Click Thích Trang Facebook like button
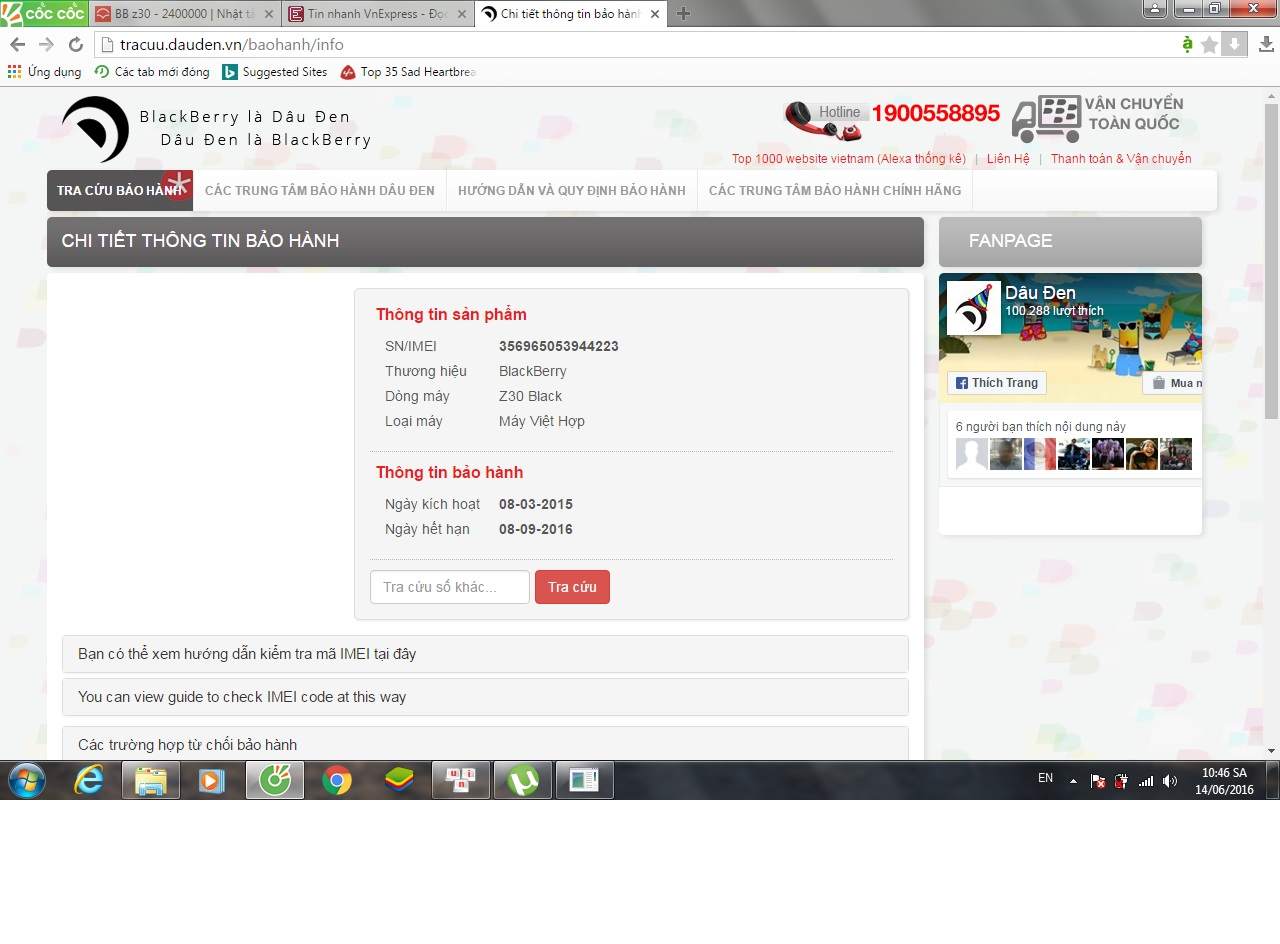This screenshot has height=944, width=1280. 997,383
